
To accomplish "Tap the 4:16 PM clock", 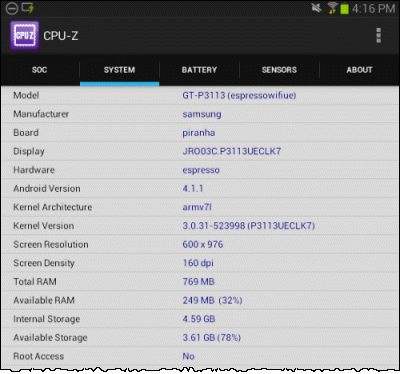I will 373,9.
